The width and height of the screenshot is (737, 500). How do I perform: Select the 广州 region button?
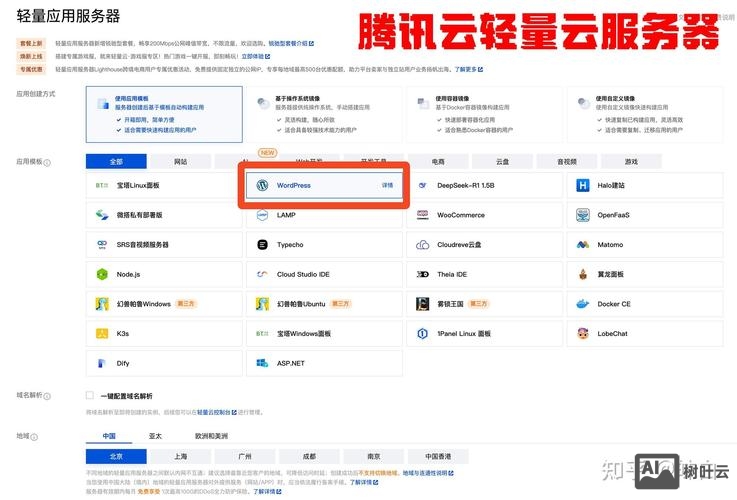tap(245, 456)
